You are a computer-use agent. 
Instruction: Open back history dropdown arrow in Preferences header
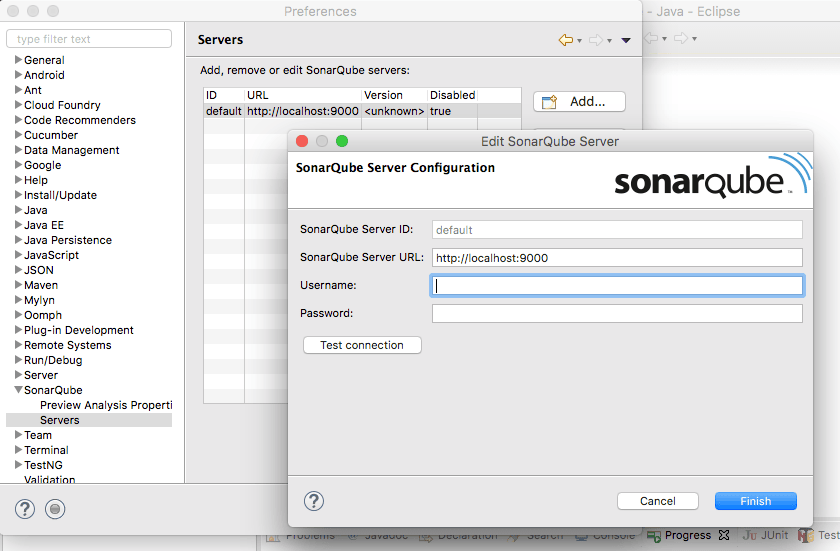pos(580,41)
